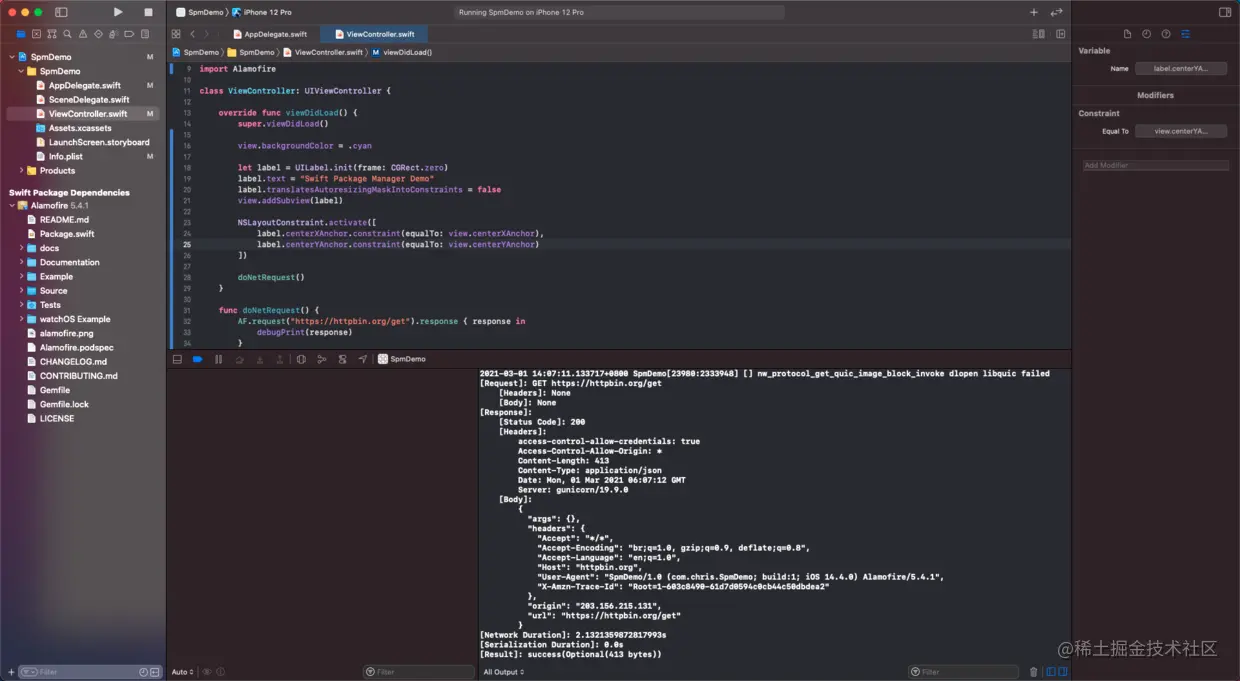The width and height of the screenshot is (1240, 681).
Task: Open Package.swift file
Action: click(67, 234)
